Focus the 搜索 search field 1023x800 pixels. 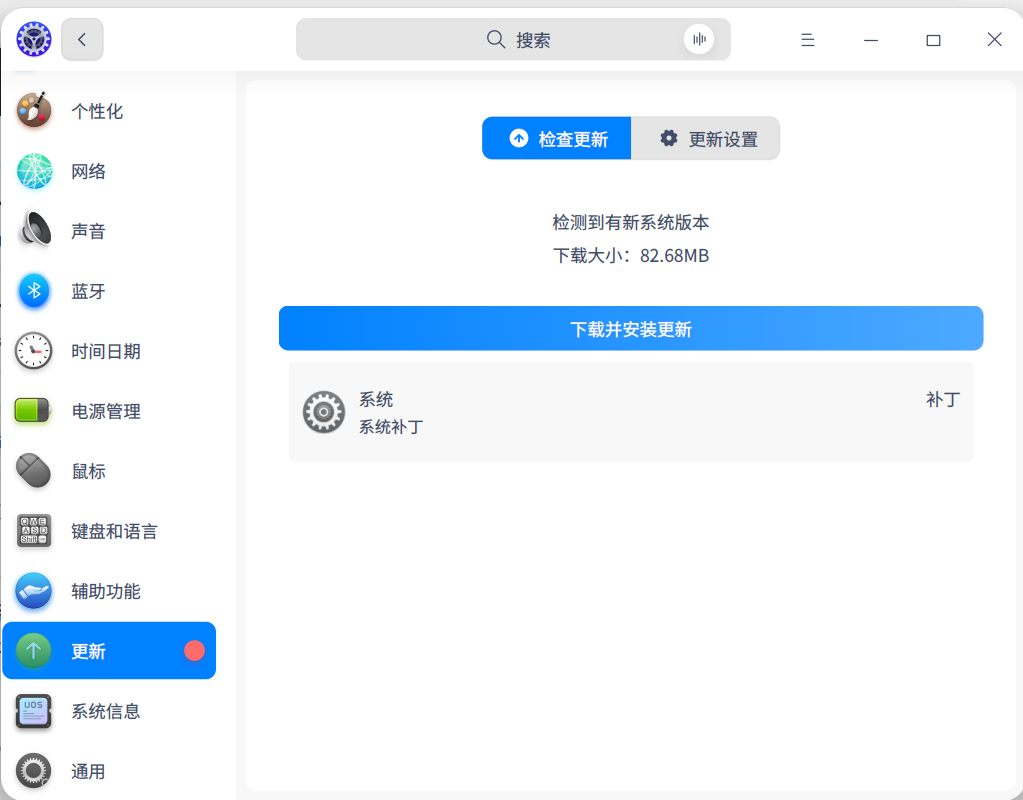(513, 40)
